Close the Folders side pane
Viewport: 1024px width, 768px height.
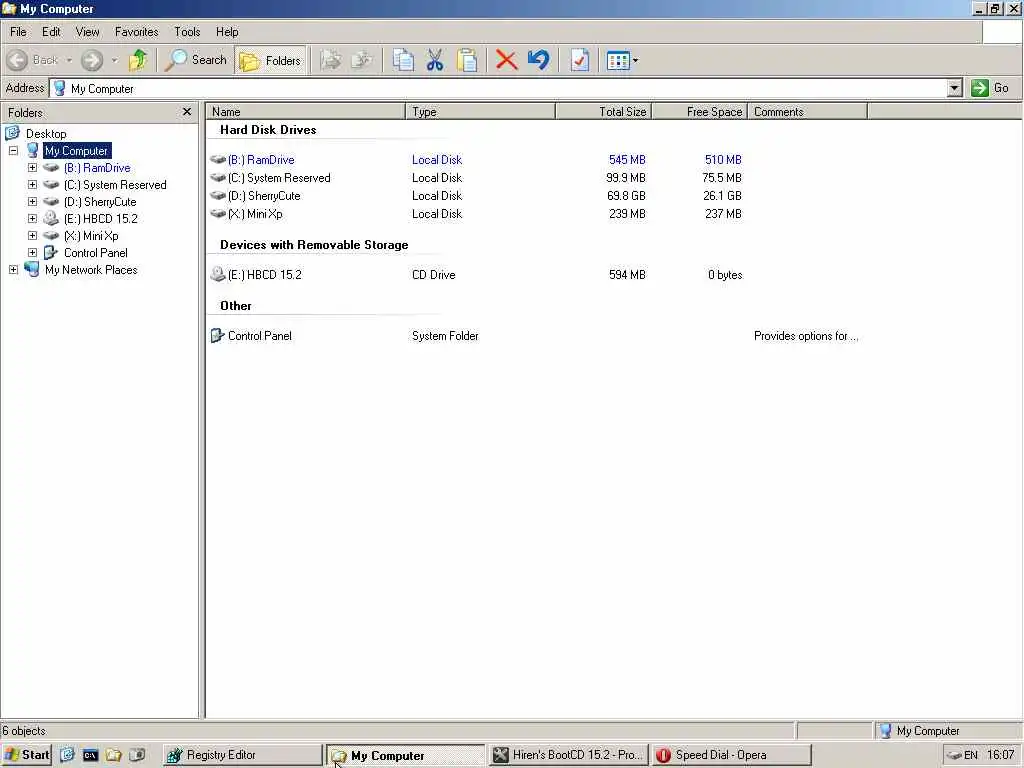tap(187, 112)
